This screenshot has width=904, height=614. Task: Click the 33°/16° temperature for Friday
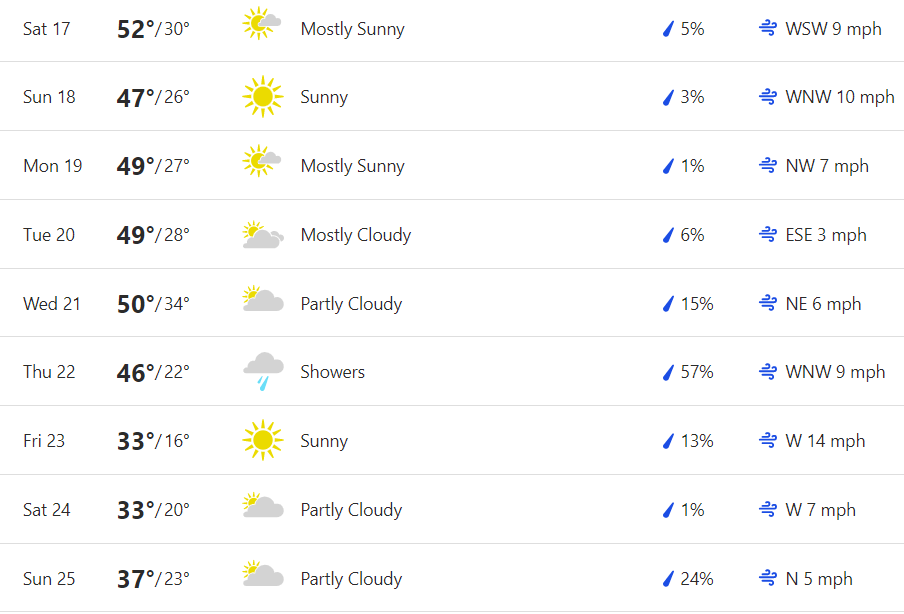[153, 441]
